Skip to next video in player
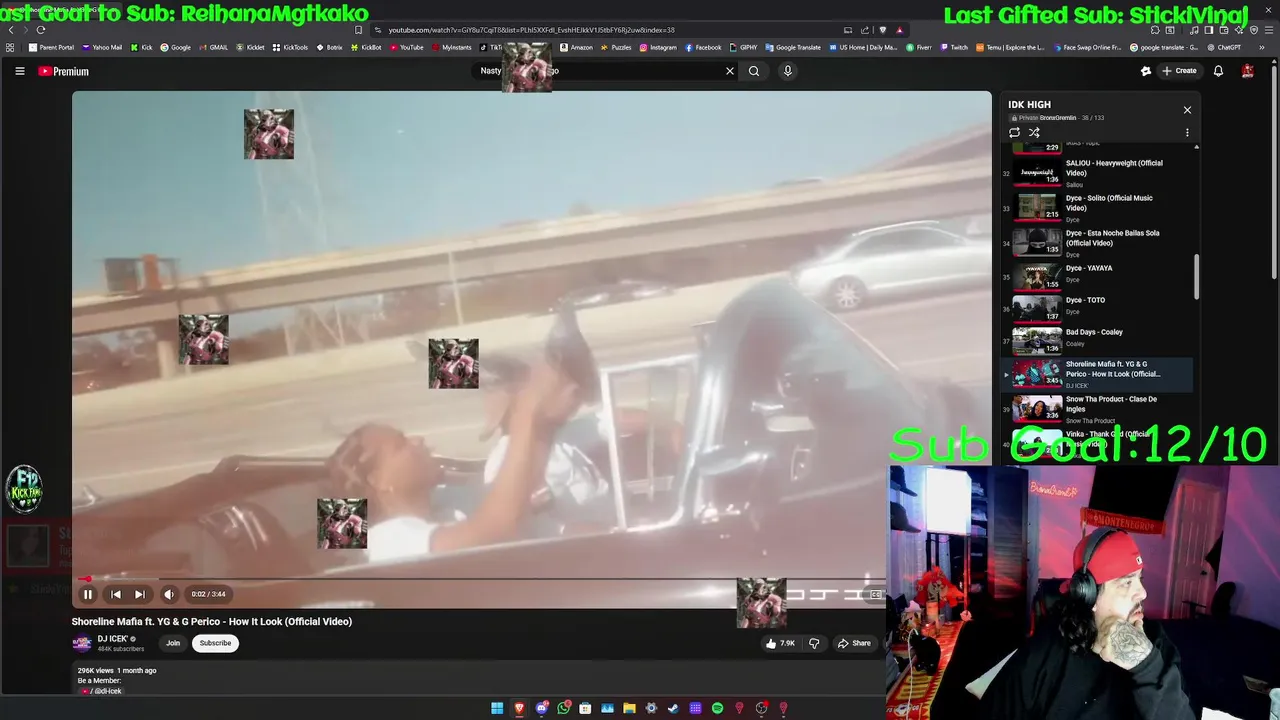Screen dimensions: 1280x720 140,594
